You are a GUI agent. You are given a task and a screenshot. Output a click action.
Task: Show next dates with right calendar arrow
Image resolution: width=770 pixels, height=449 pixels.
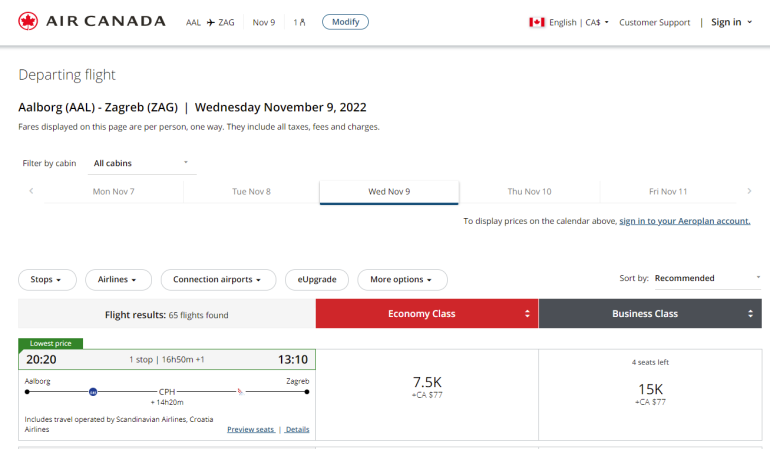(749, 191)
